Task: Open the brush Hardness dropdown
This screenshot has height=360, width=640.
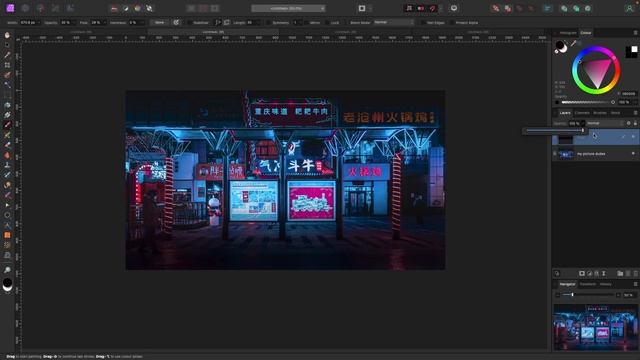Action: (142, 22)
